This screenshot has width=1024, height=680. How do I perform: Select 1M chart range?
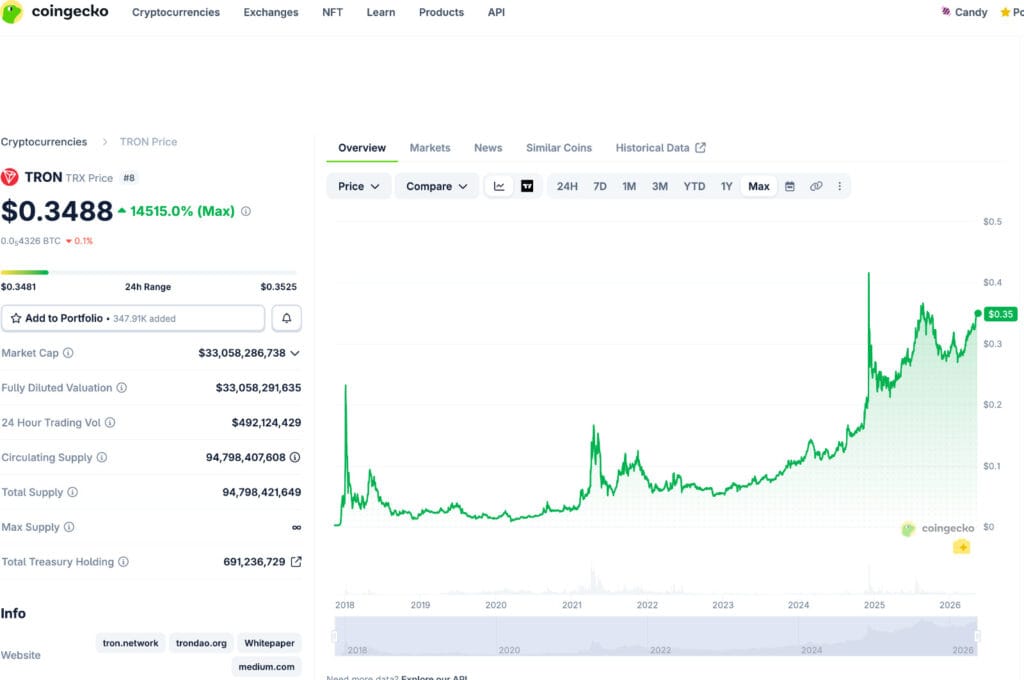pyautogui.click(x=629, y=186)
